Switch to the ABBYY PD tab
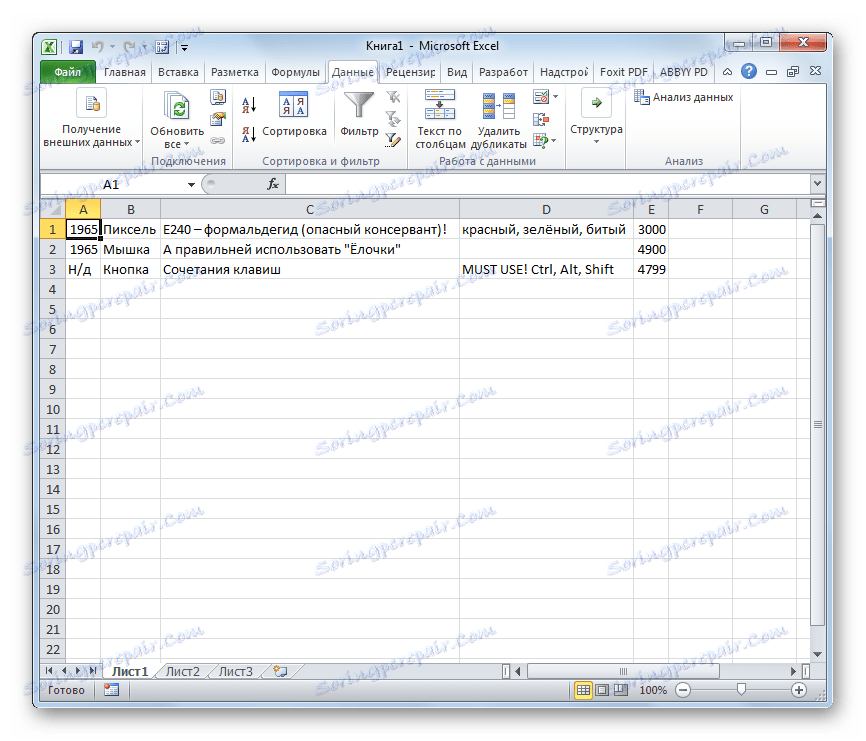 tap(683, 72)
